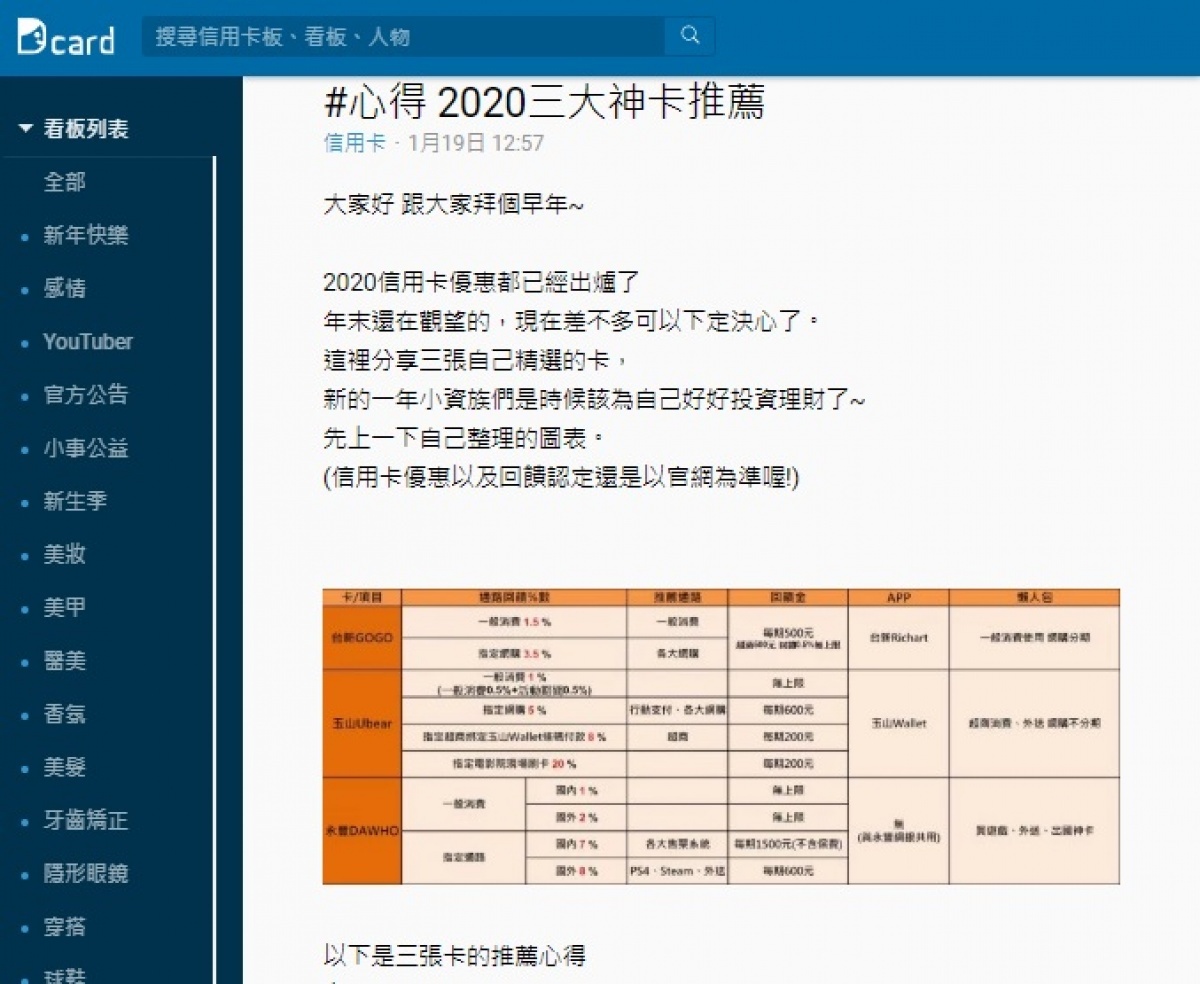Click the search magnifier icon
The image size is (1200, 984).
690,36
